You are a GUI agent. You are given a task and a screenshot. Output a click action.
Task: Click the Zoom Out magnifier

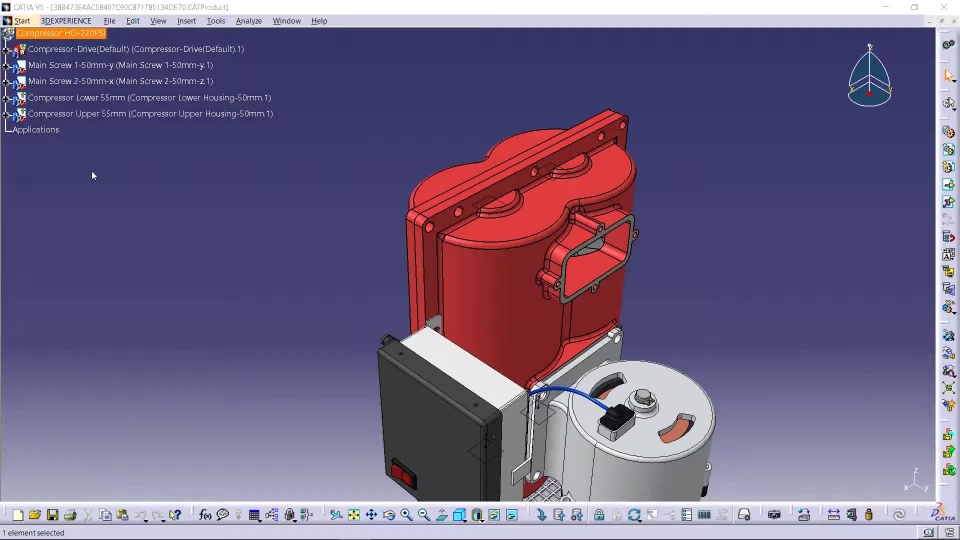tap(424, 515)
